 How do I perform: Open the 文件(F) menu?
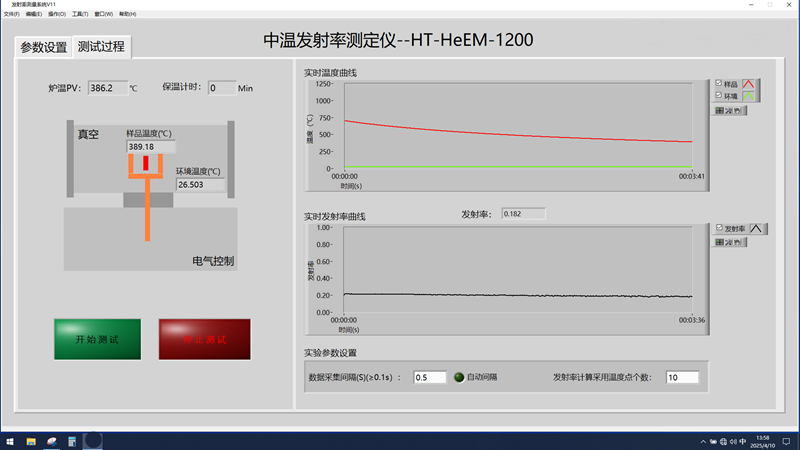[x=11, y=14]
